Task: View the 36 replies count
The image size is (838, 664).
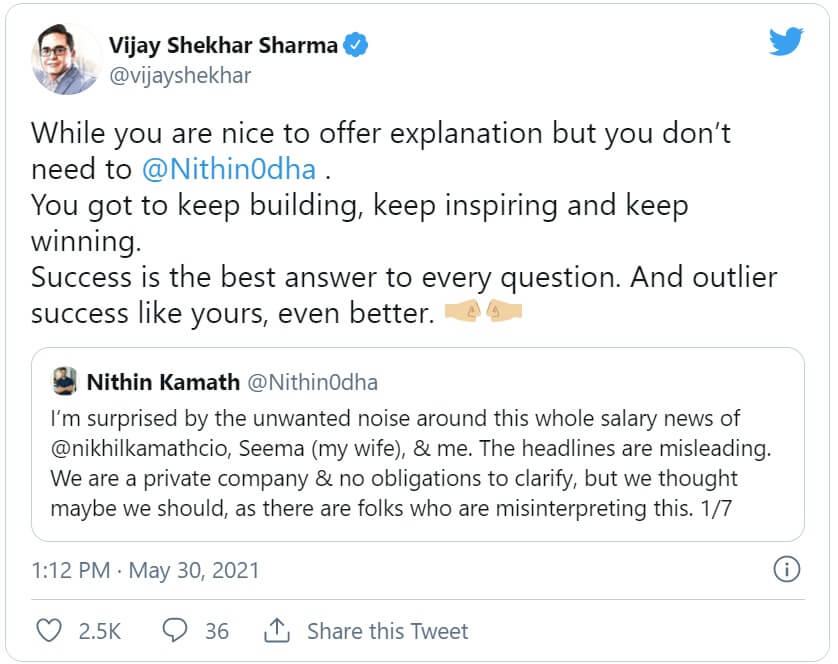Action: pos(216,631)
